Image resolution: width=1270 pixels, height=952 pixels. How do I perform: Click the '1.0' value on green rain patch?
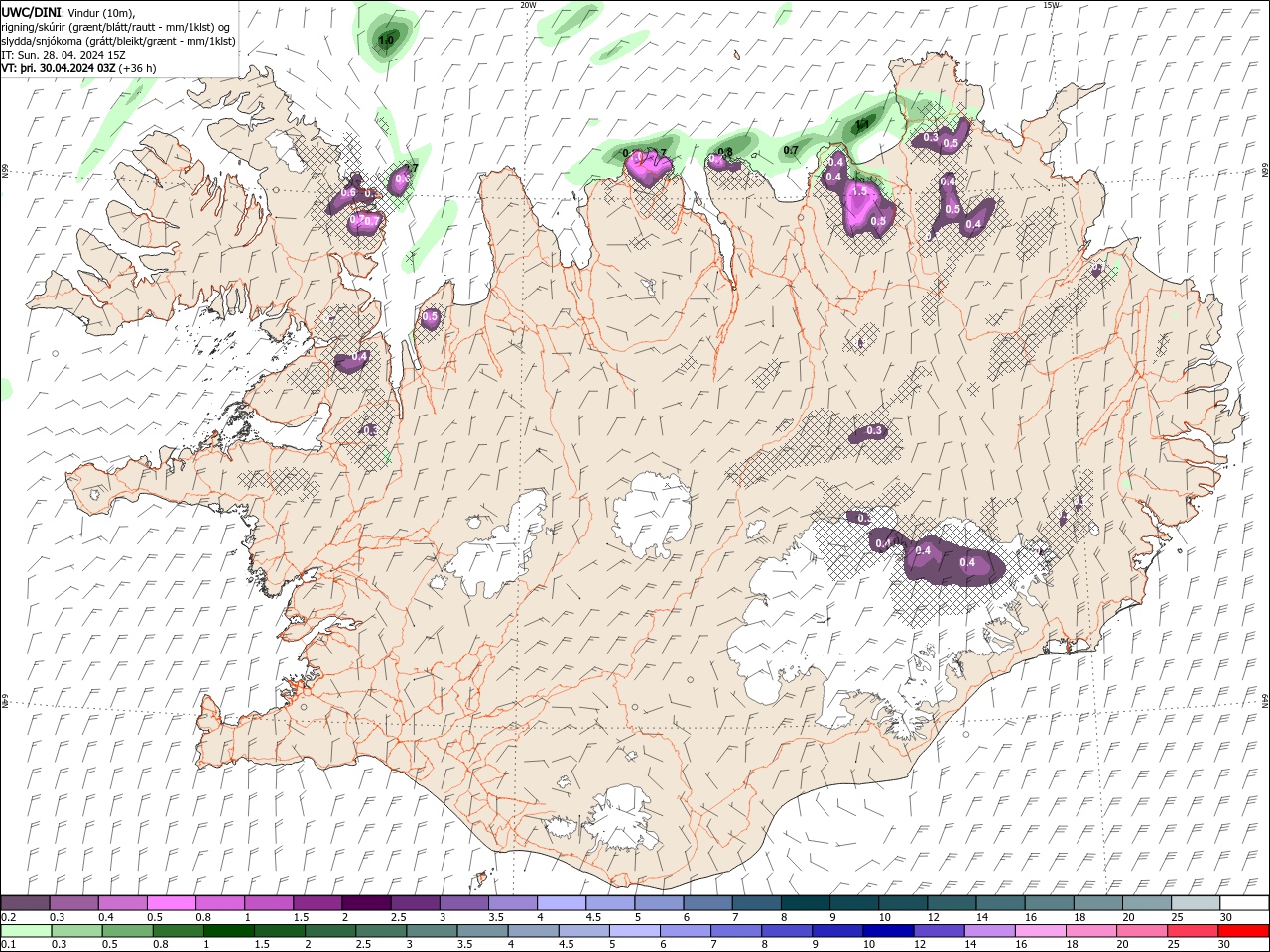[387, 40]
